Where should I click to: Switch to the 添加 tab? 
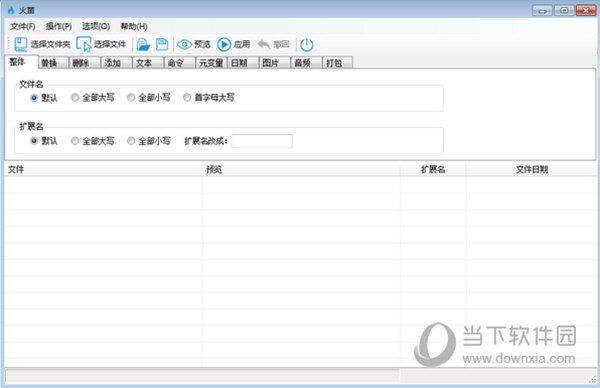[x=116, y=63]
